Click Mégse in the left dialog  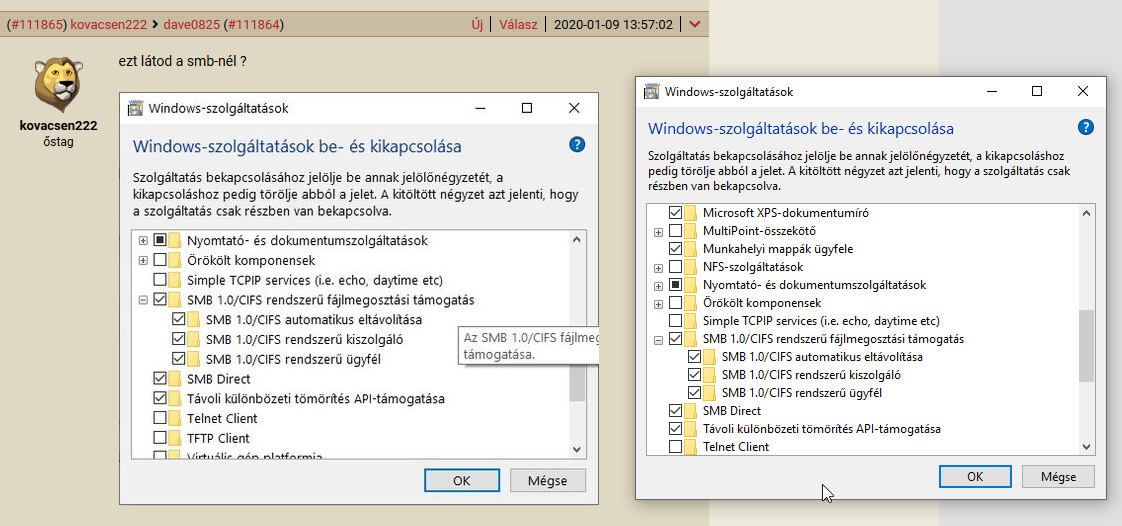[548, 481]
